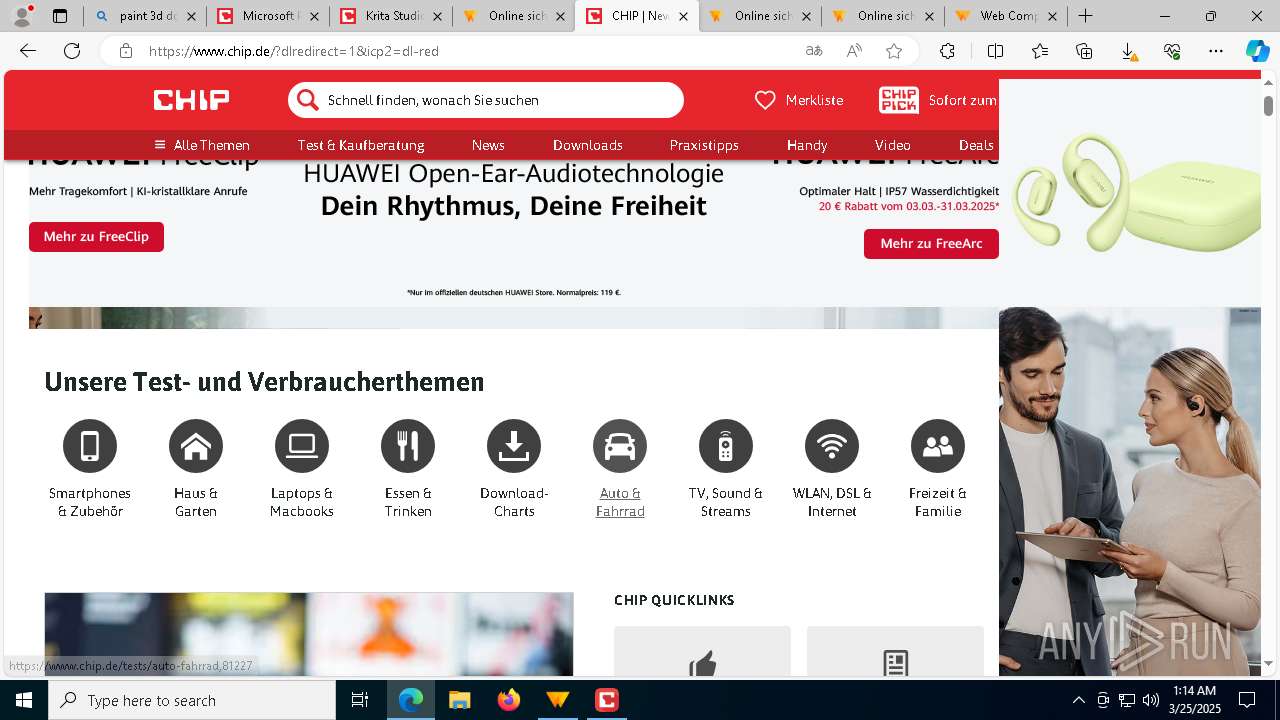Click the news document quicklink tile
This screenshot has height=720, width=1280.
pos(895,651)
